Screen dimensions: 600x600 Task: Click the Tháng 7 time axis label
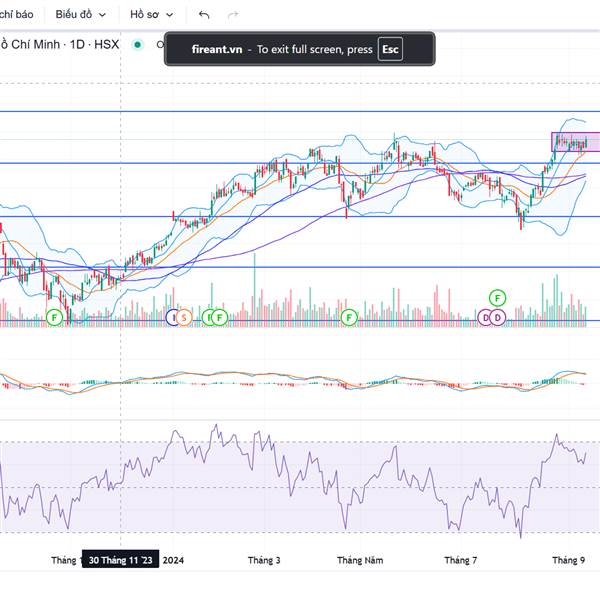[x=461, y=561]
